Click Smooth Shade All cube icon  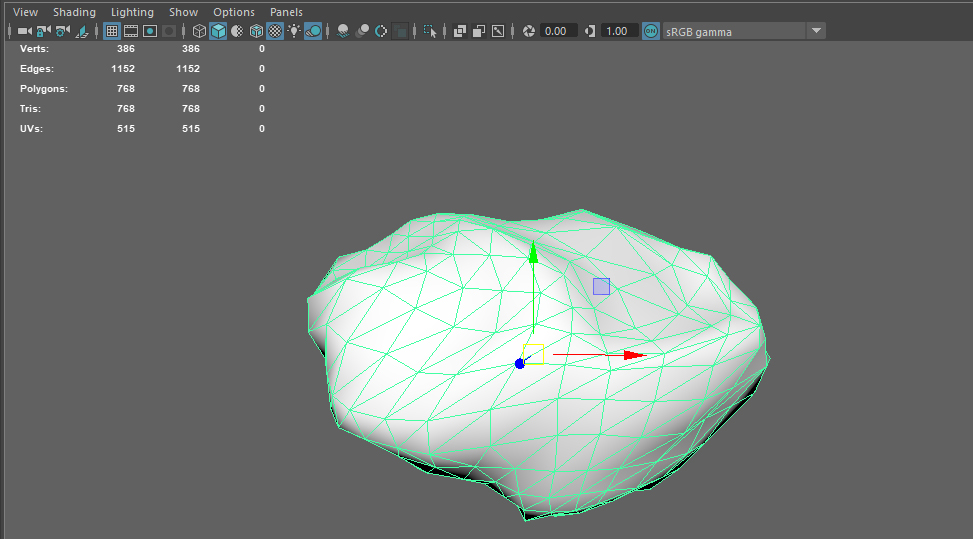click(218, 31)
